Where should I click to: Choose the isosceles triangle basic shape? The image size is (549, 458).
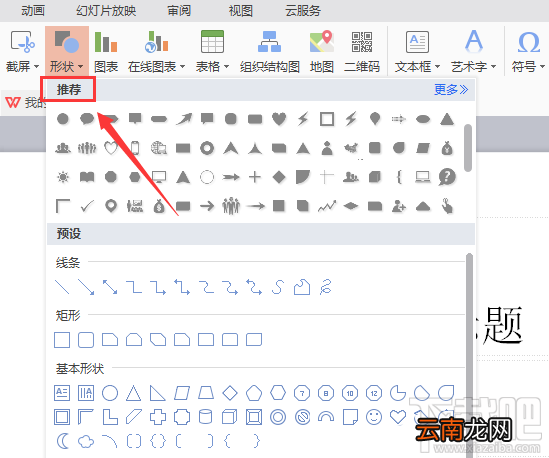tap(133, 393)
